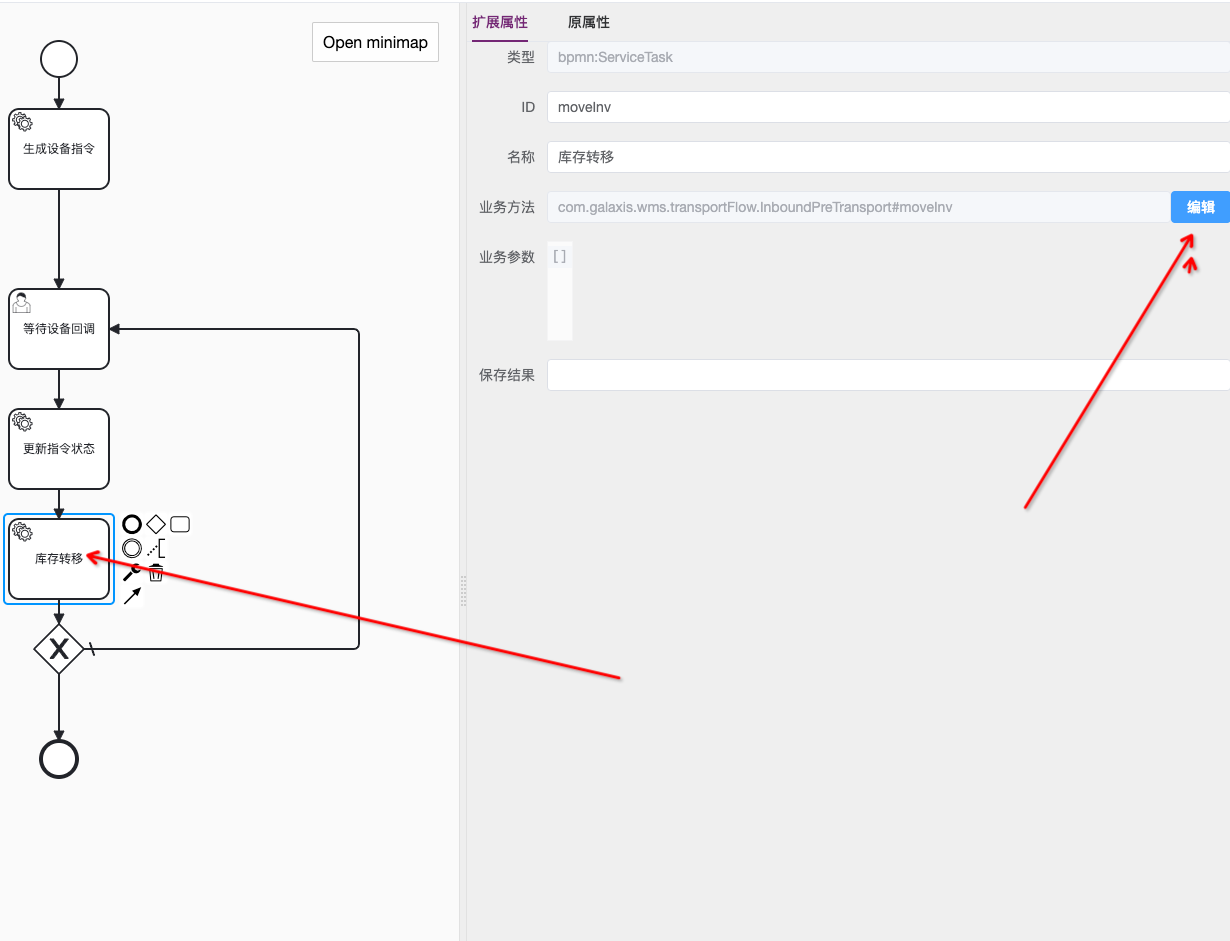Open the minimap
The width and height of the screenshot is (1230, 941).
375,42
